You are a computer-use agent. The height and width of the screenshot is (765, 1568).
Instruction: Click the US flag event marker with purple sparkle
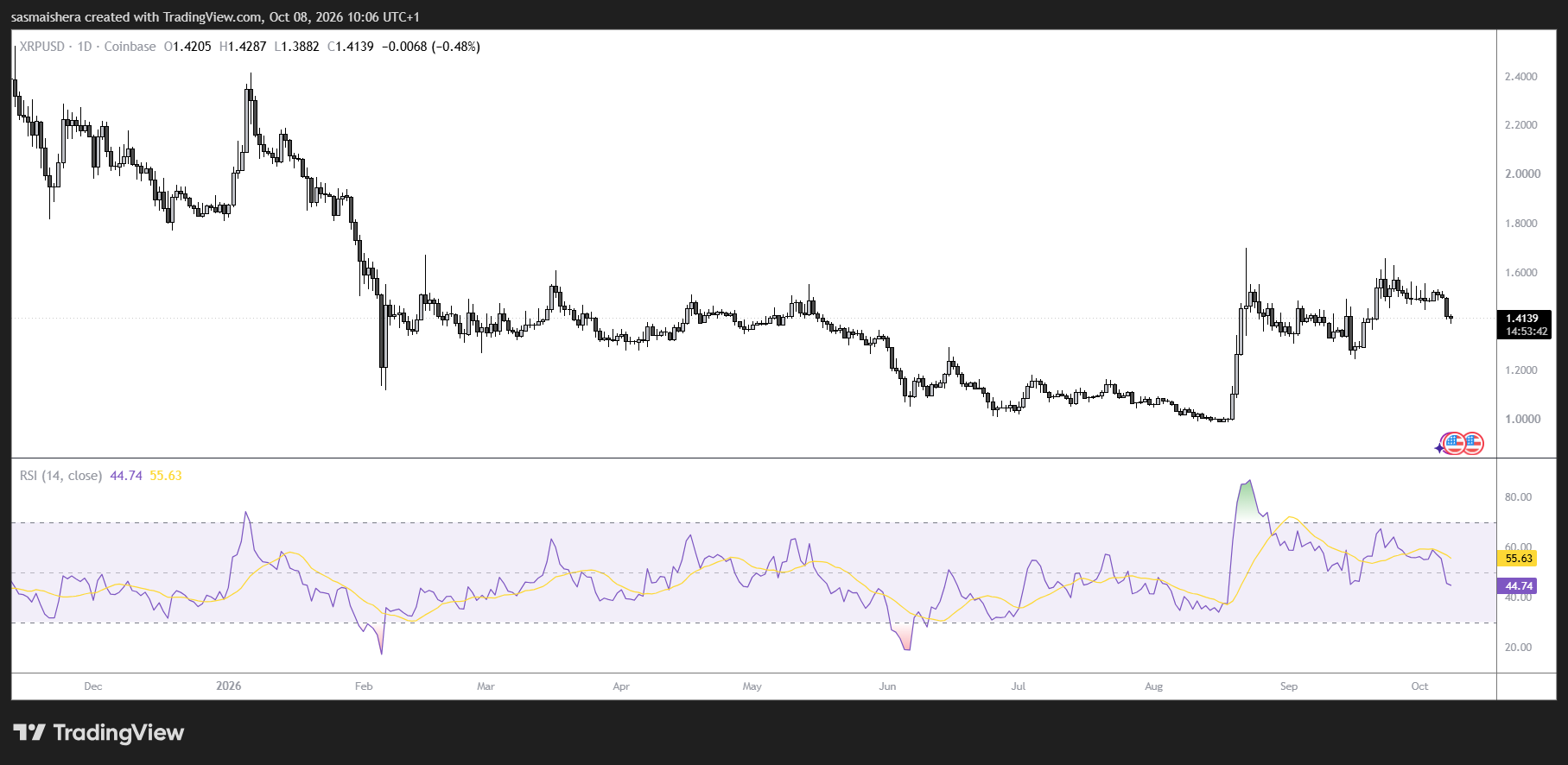tap(1453, 444)
